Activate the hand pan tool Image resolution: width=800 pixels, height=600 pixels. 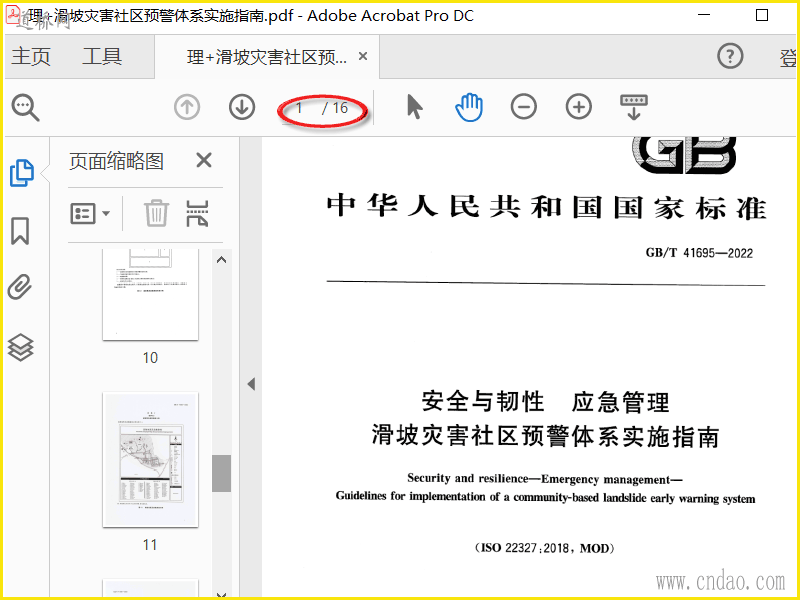click(x=469, y=107)
